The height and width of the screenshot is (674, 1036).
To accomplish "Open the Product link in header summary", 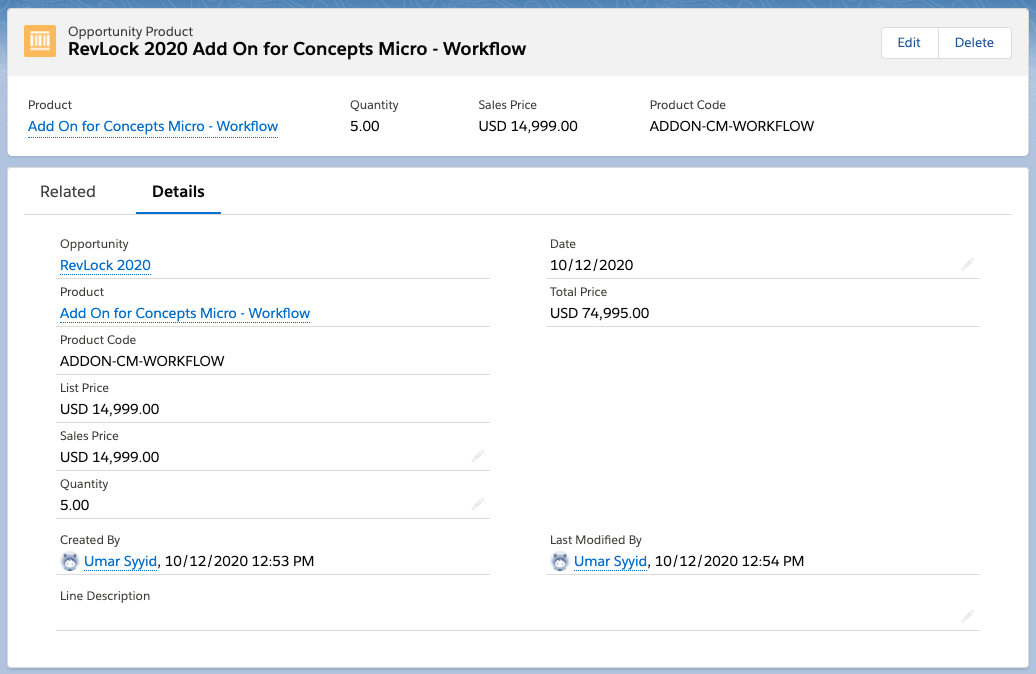I will pos(153,126).
